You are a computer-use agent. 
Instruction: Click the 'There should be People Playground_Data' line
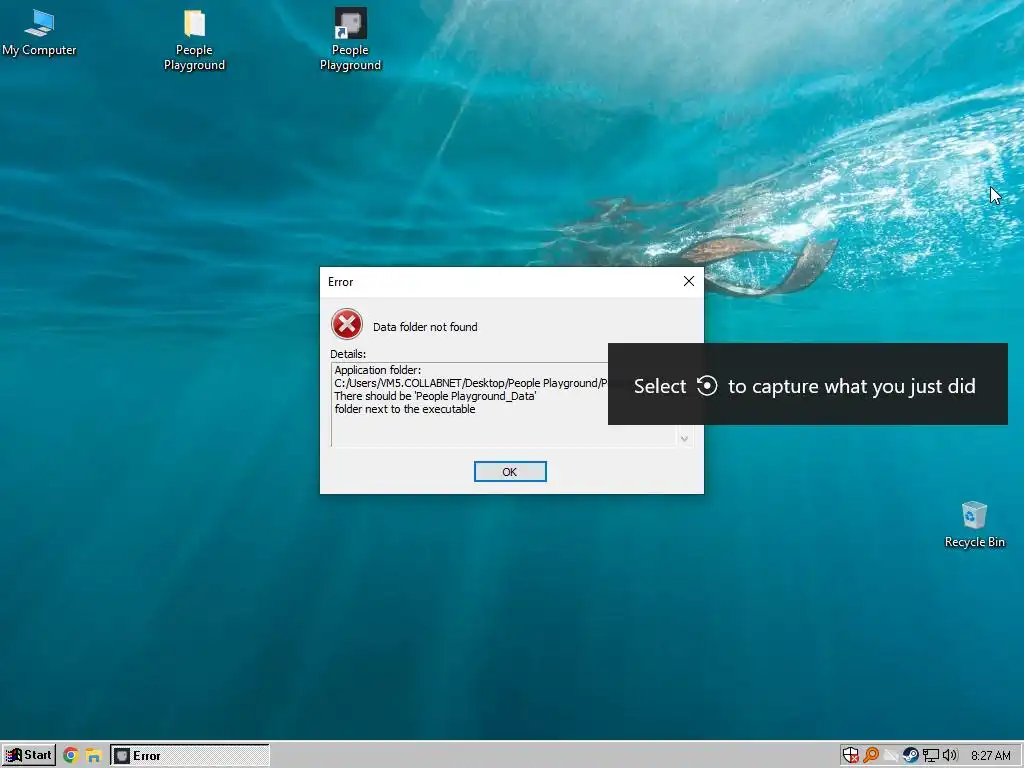435,396
